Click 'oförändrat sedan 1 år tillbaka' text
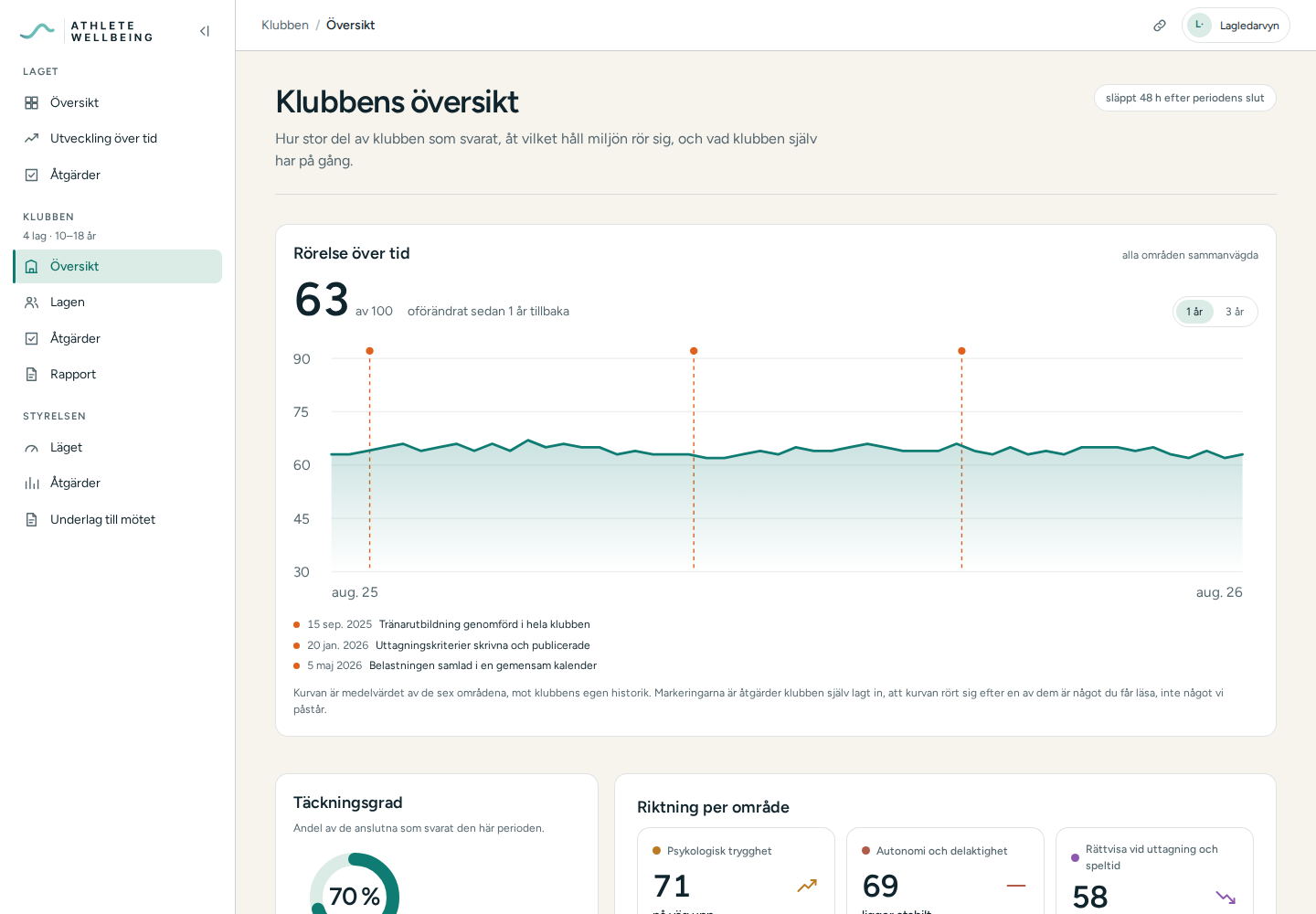Image resolution: width=1316 pixels, height=914 pixels. tap(488, 312)
